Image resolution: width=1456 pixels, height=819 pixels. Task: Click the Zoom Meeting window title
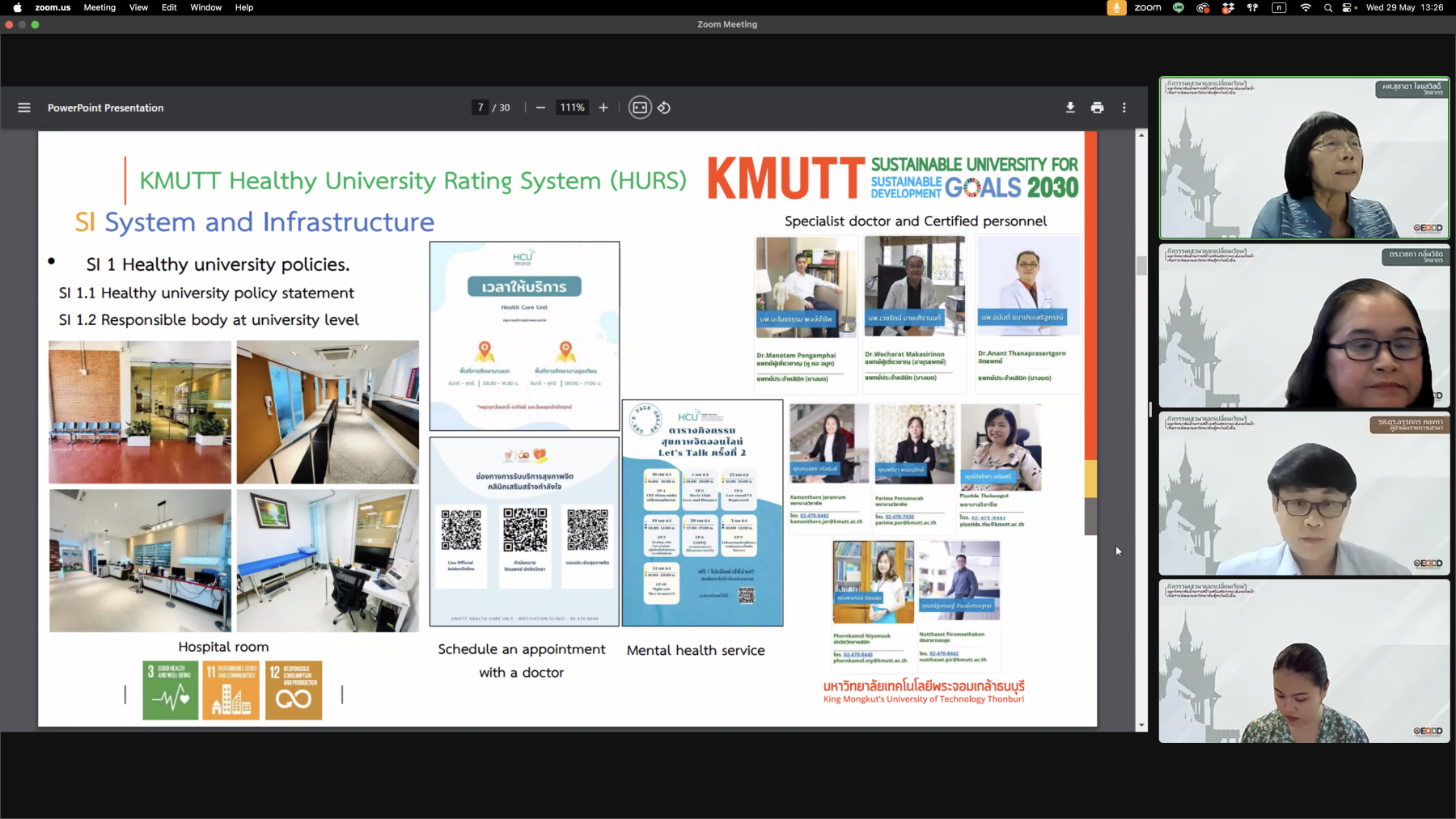[x=727, y=24]
